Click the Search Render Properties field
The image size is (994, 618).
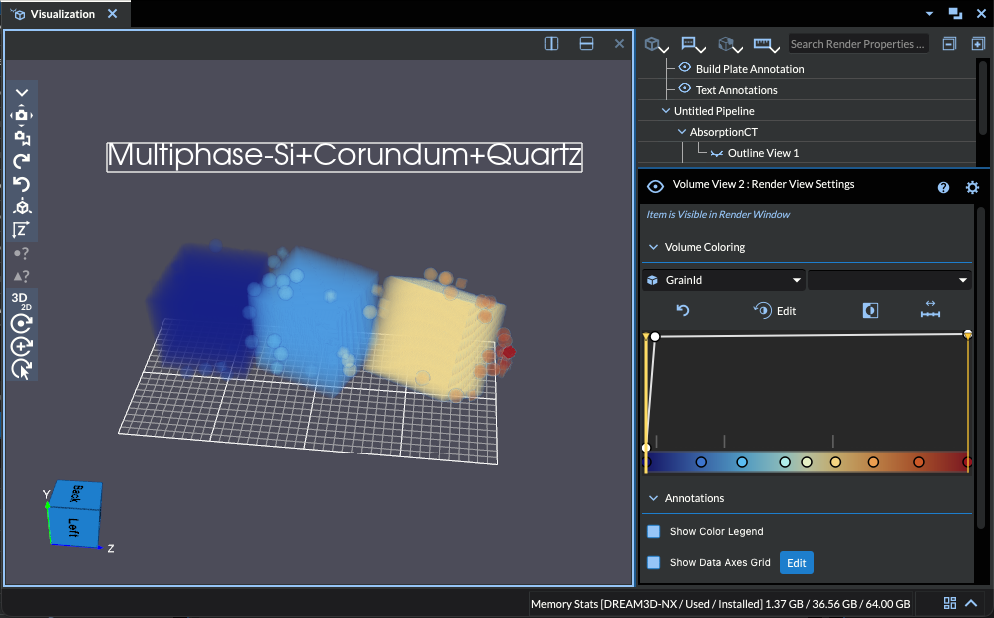(x=858, y=44)
